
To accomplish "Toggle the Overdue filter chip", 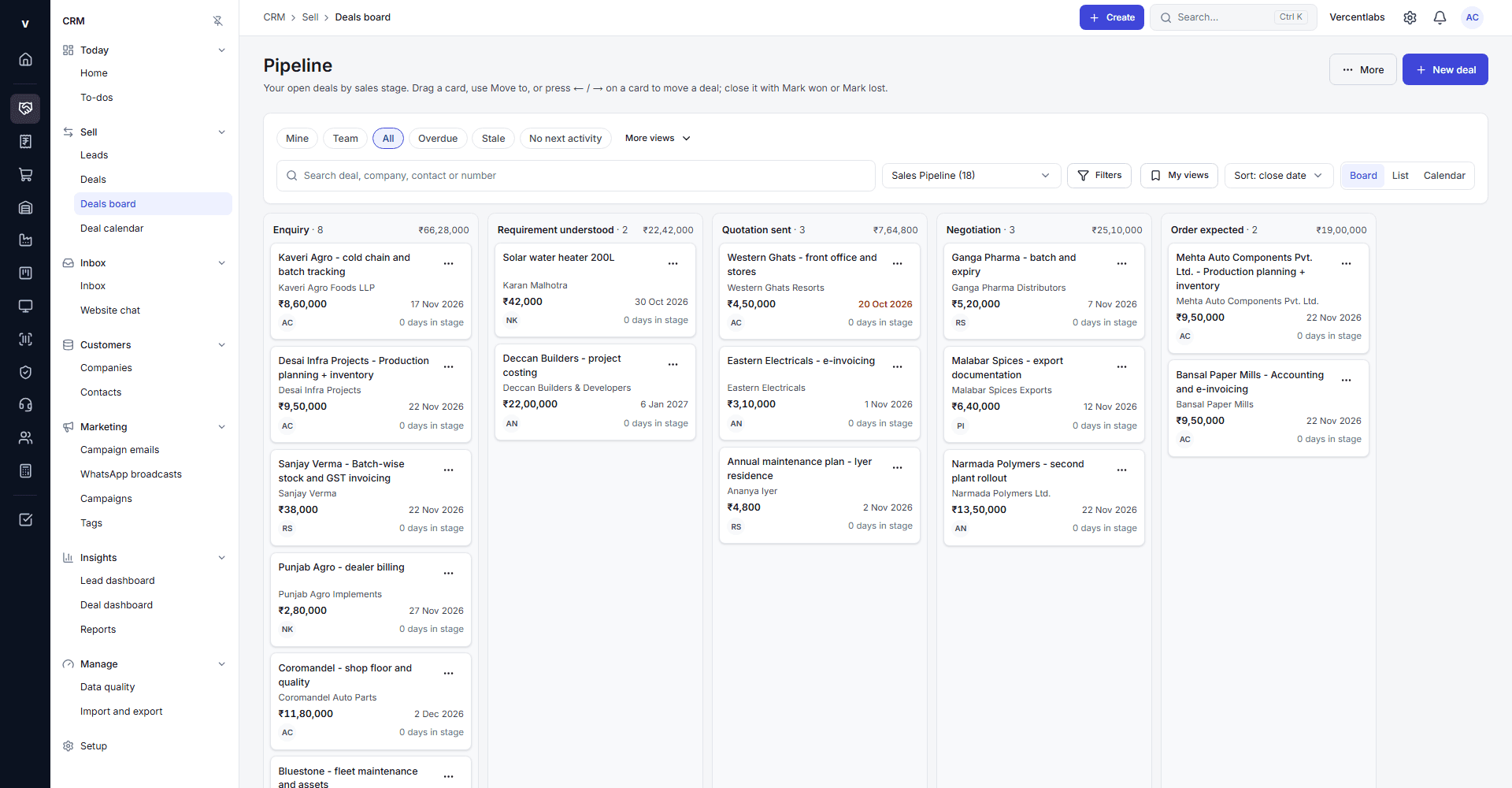I will click(x=438, y=139).
